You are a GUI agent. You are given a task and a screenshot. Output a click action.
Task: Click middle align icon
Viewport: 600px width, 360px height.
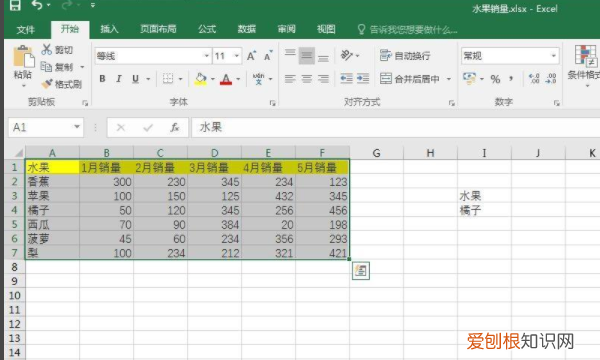click(x=307, y=56)
